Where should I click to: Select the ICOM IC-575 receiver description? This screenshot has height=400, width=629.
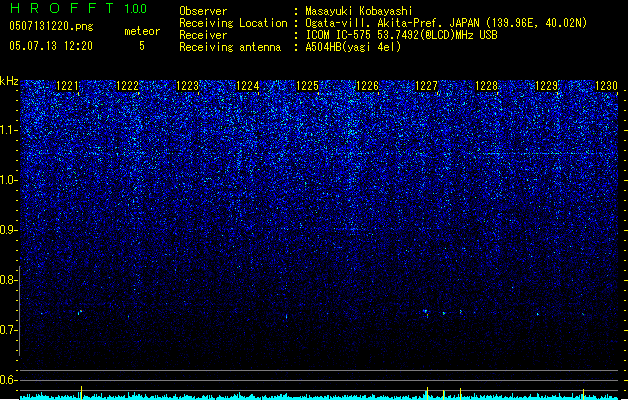click(402, 35)
